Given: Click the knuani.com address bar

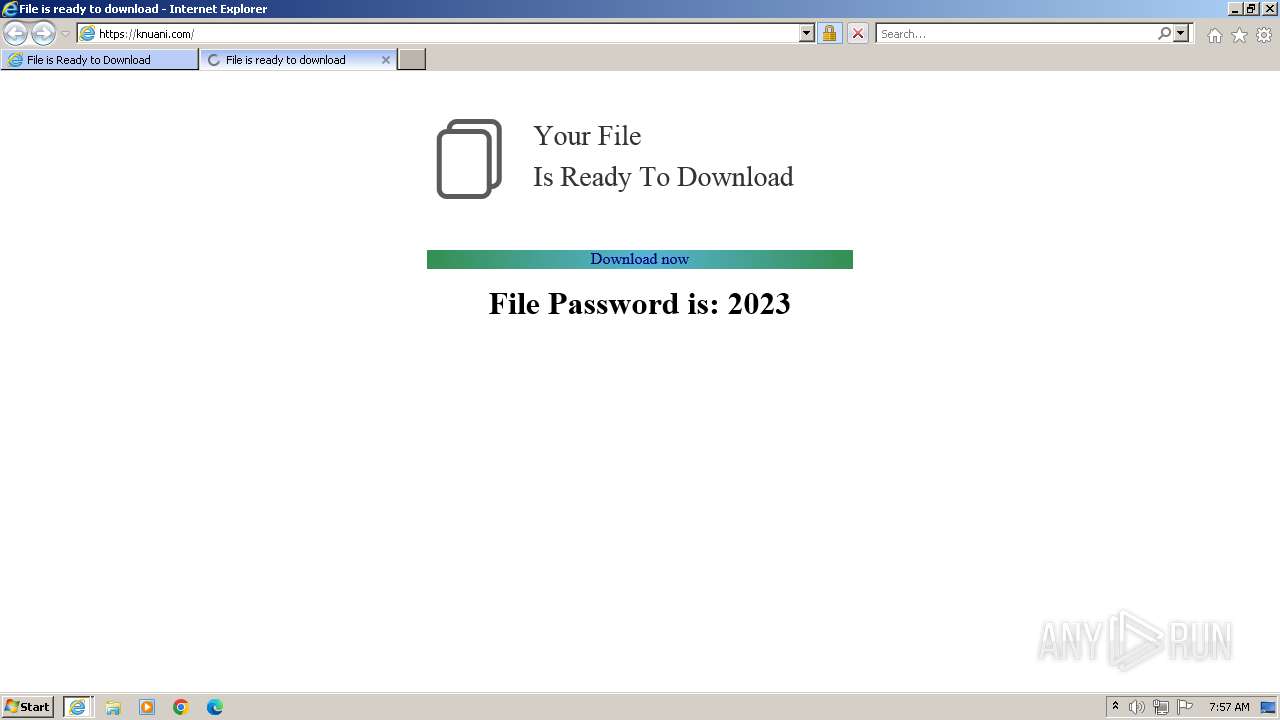Looking at the screenshot, I should coord(446,33).
